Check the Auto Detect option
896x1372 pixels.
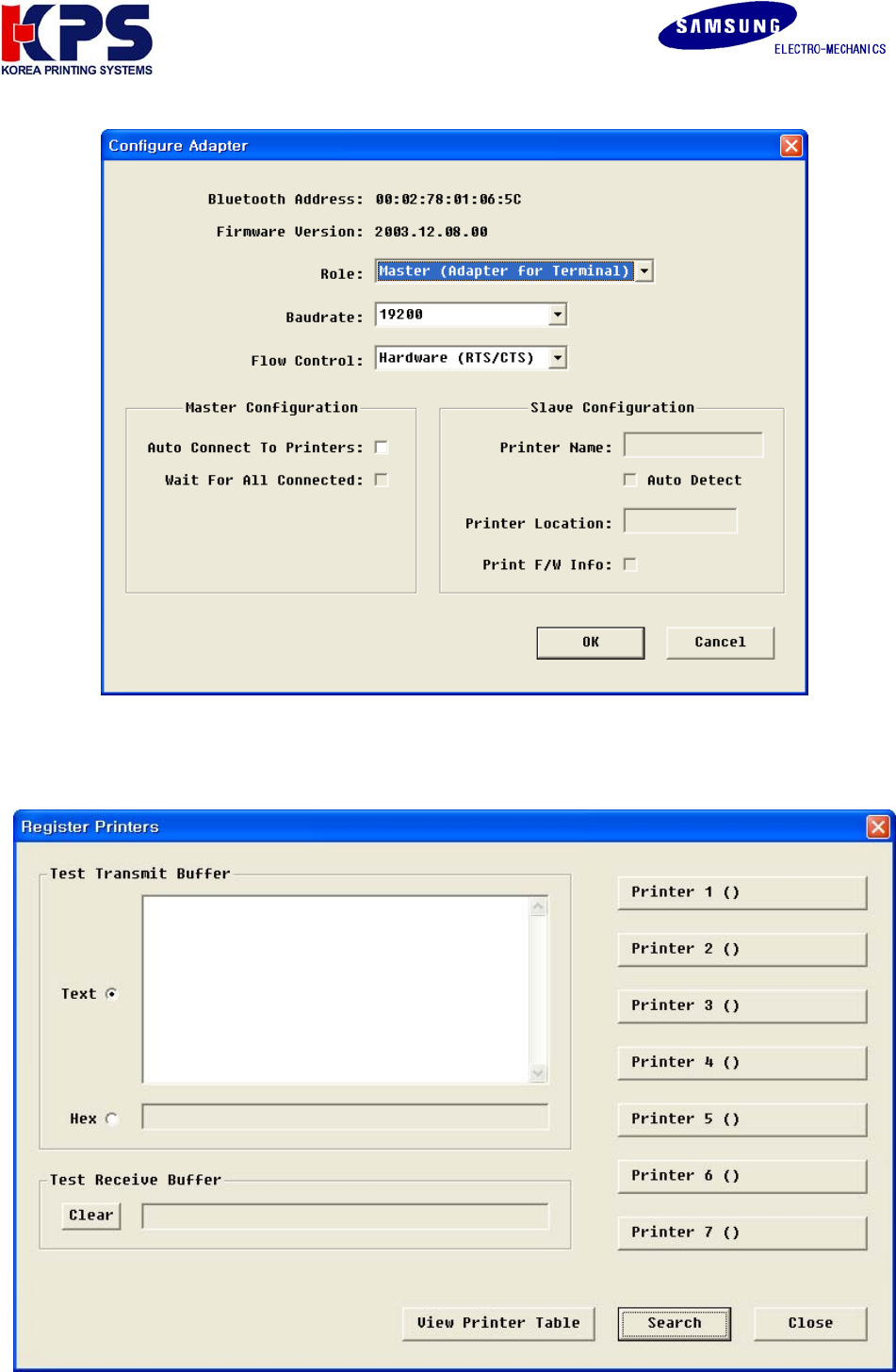tap(630, 480)
